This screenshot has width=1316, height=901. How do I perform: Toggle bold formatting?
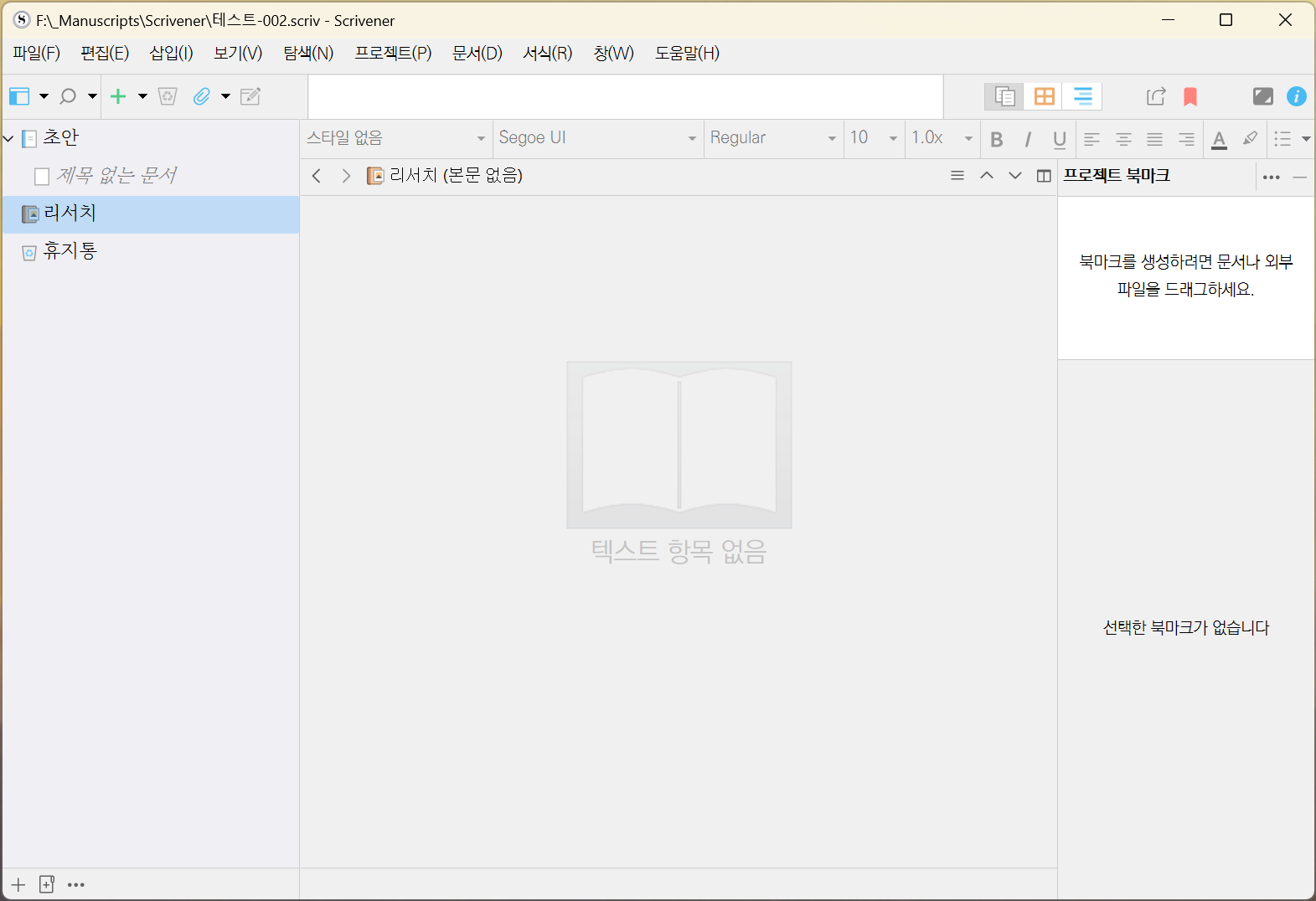click(997, 139)
